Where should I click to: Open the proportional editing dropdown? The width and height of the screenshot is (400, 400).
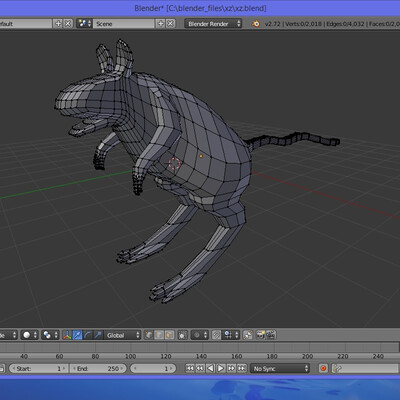click(x=200, y=335)
